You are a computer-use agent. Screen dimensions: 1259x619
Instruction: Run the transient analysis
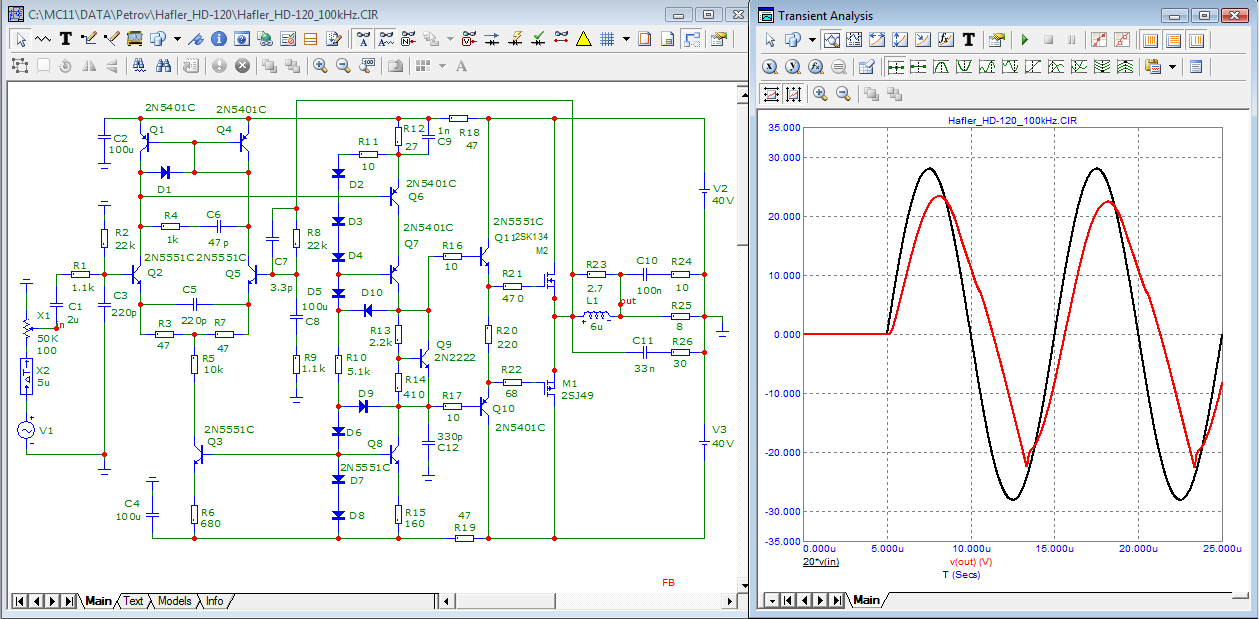pyautogui.click(x=1025, y=40)
